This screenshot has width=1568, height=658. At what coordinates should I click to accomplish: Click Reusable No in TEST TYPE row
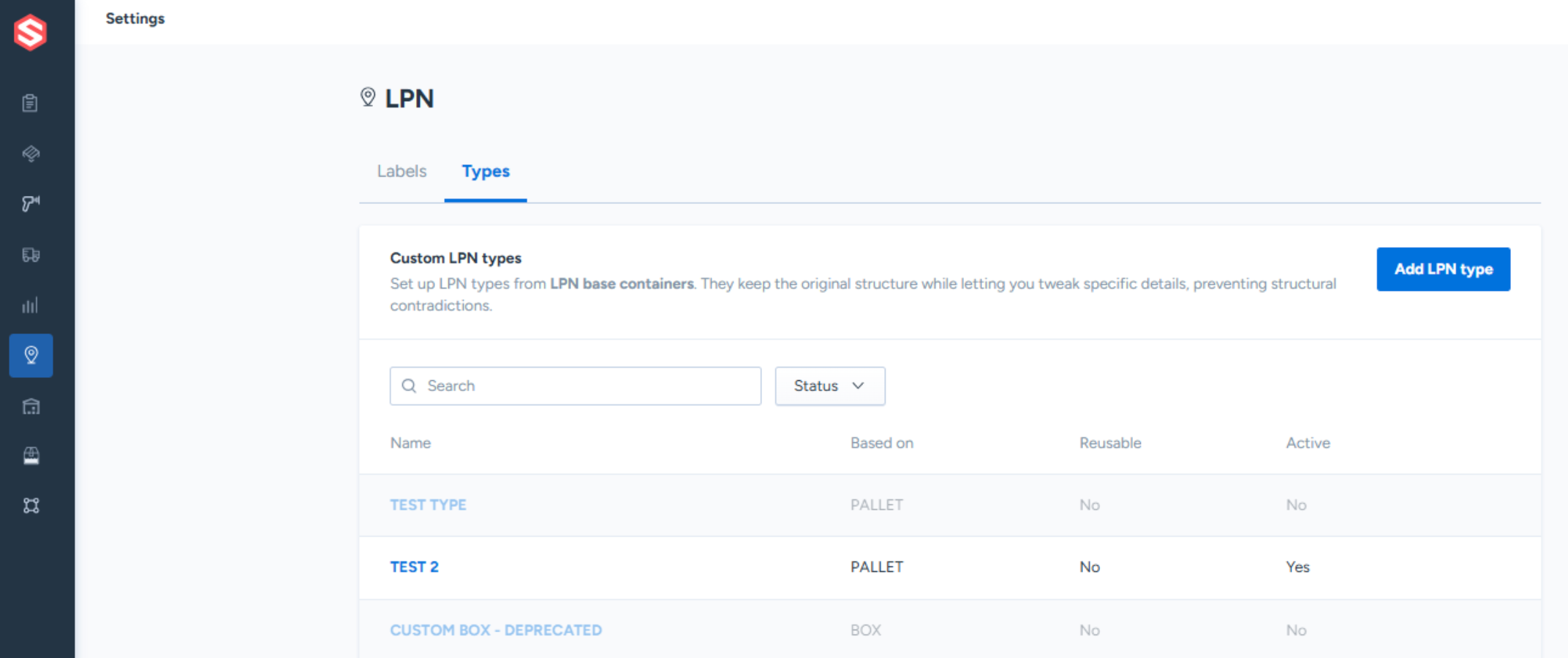pos(1090,504)
